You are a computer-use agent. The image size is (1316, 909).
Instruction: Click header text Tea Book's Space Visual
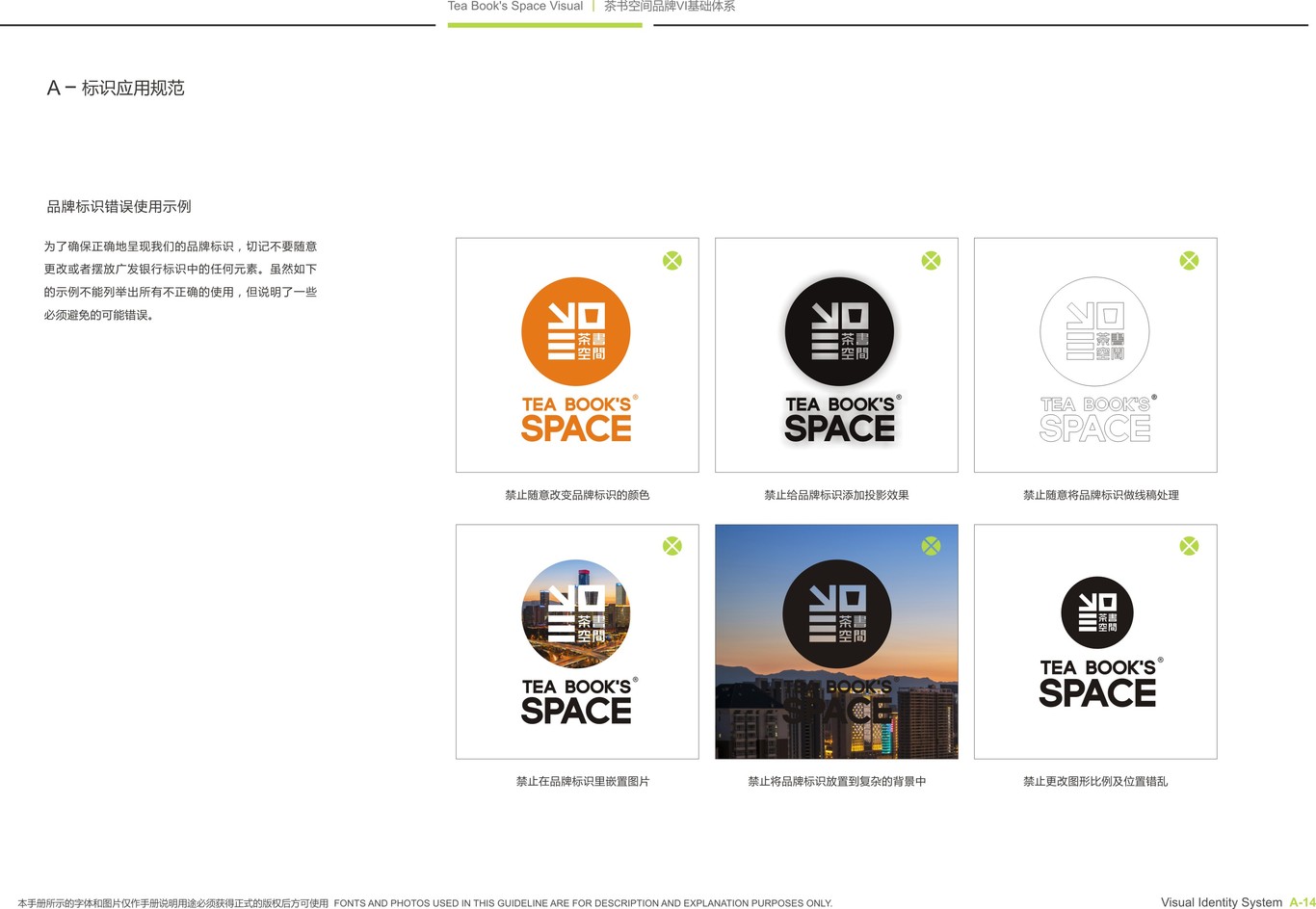515,6
